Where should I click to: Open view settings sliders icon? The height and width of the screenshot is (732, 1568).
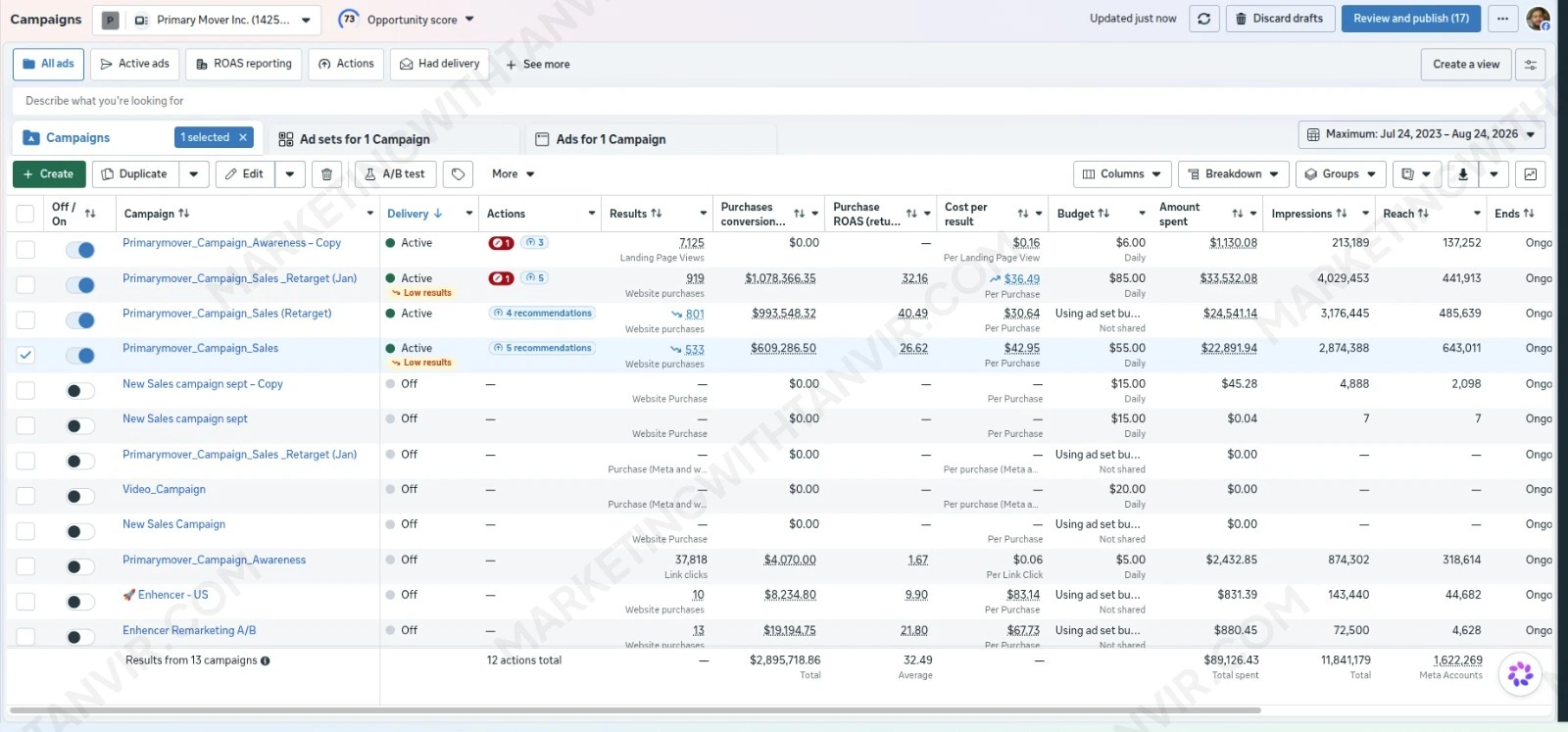coord(1530,65)
